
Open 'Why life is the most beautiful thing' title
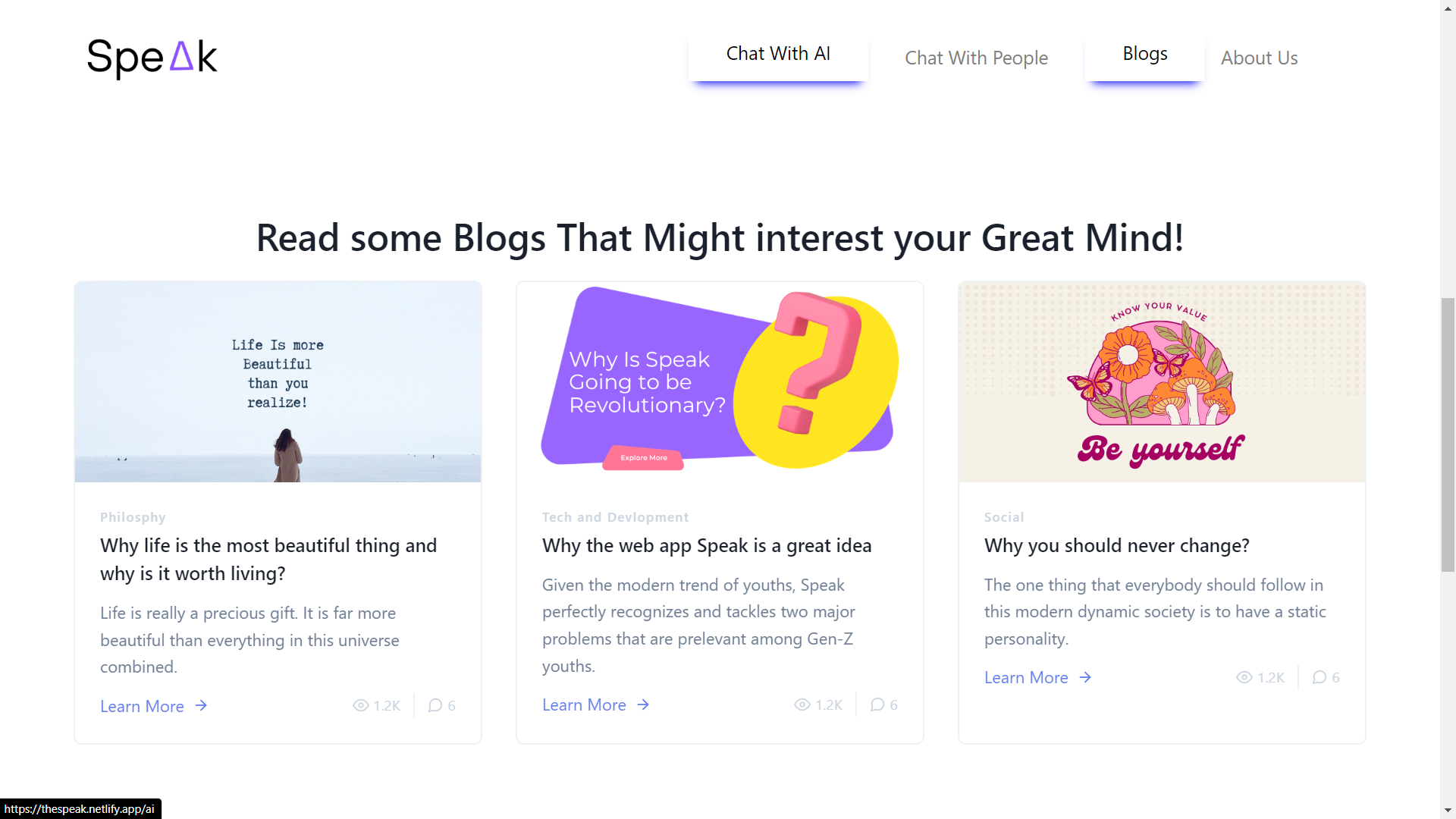click(268, 560)
